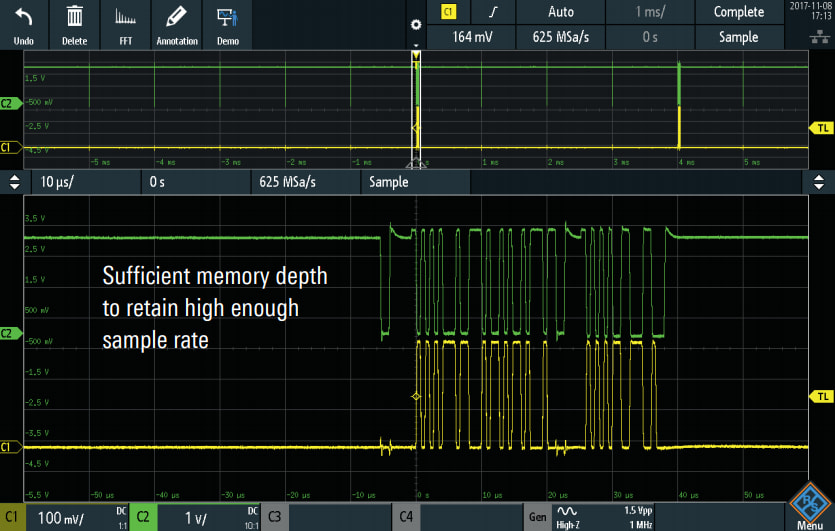Image resolution: width=835 pixels, height=531 pixels.
Task: Click the TL trigger level marker in zoom window
Action: (x=822, y=396)
